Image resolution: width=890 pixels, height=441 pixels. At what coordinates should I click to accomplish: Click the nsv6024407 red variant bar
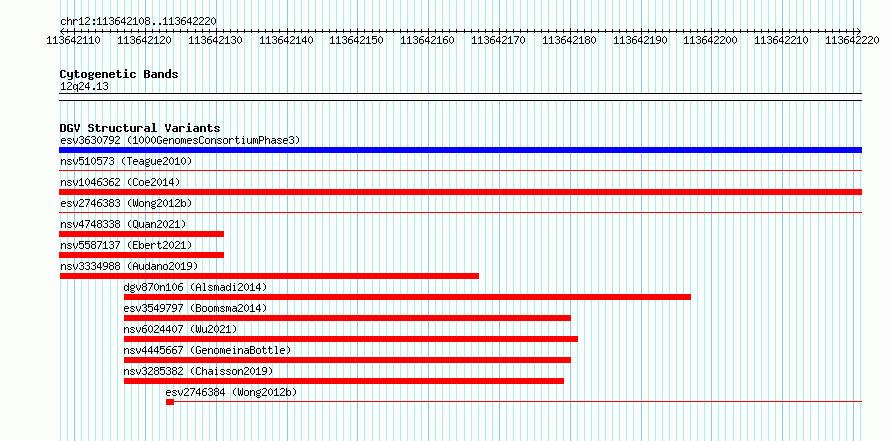(x=351, y=339)
